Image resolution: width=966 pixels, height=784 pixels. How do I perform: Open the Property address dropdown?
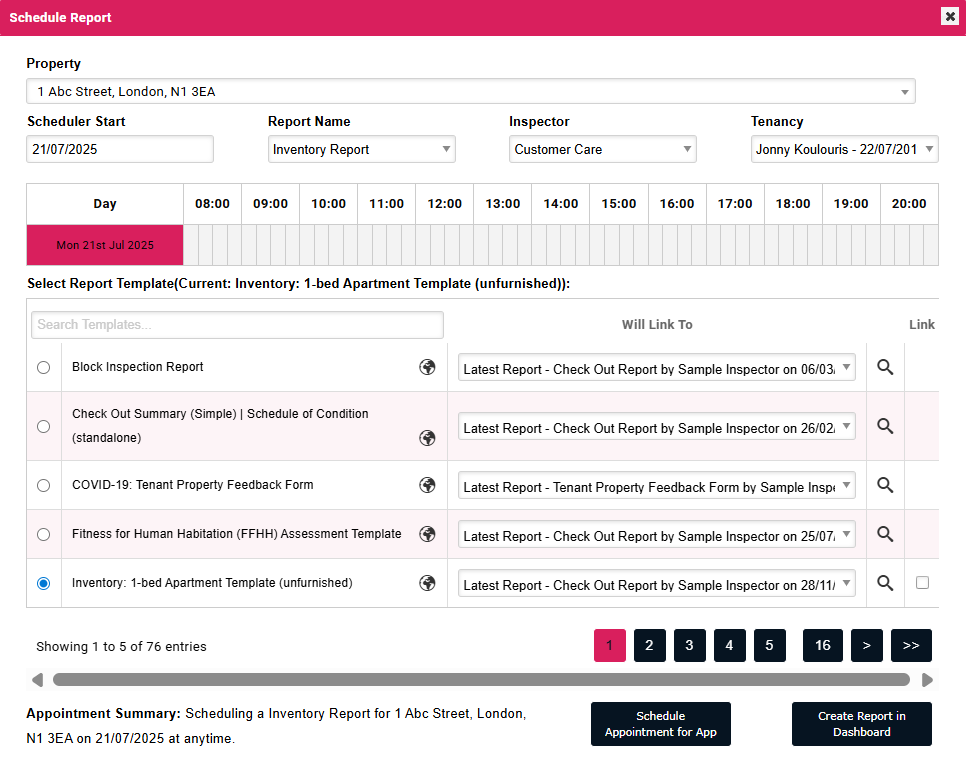[470, 92]
